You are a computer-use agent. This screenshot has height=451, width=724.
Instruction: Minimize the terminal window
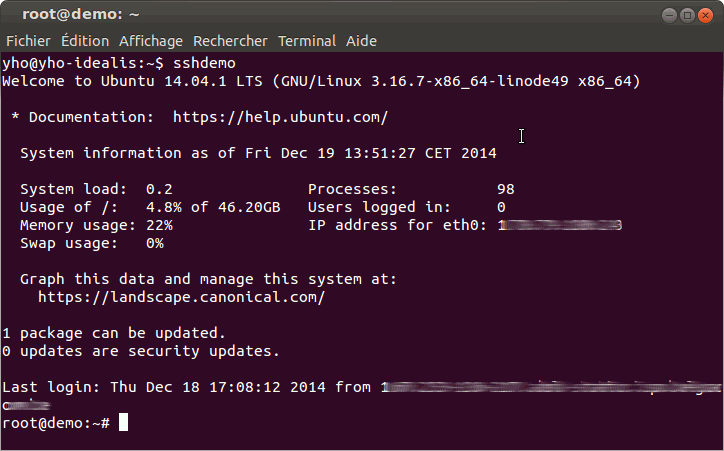tap(669, 16)
